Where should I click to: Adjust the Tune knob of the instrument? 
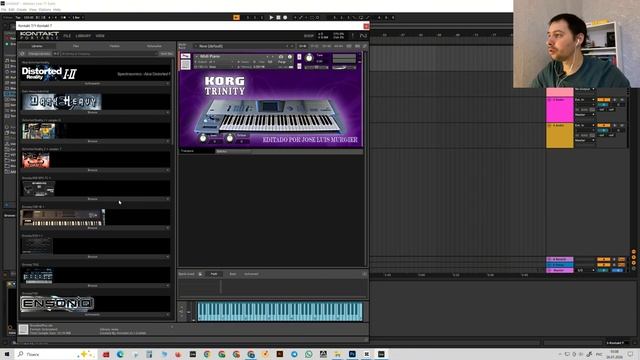[x=309, y=58]
